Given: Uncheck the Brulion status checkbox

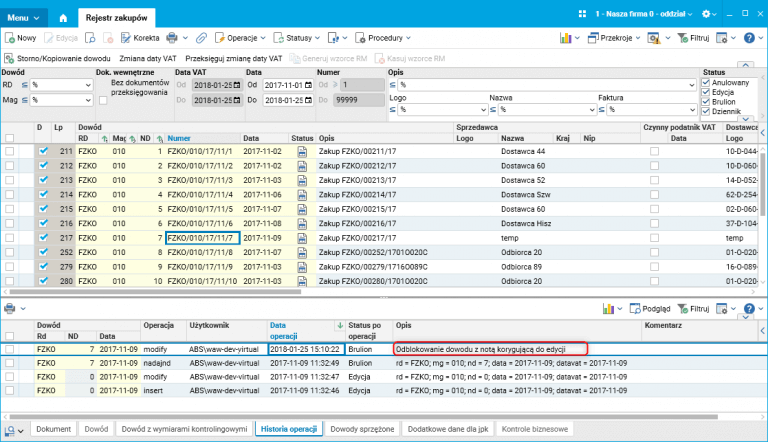Looking at the screenshot, I should tap(707, 102).
